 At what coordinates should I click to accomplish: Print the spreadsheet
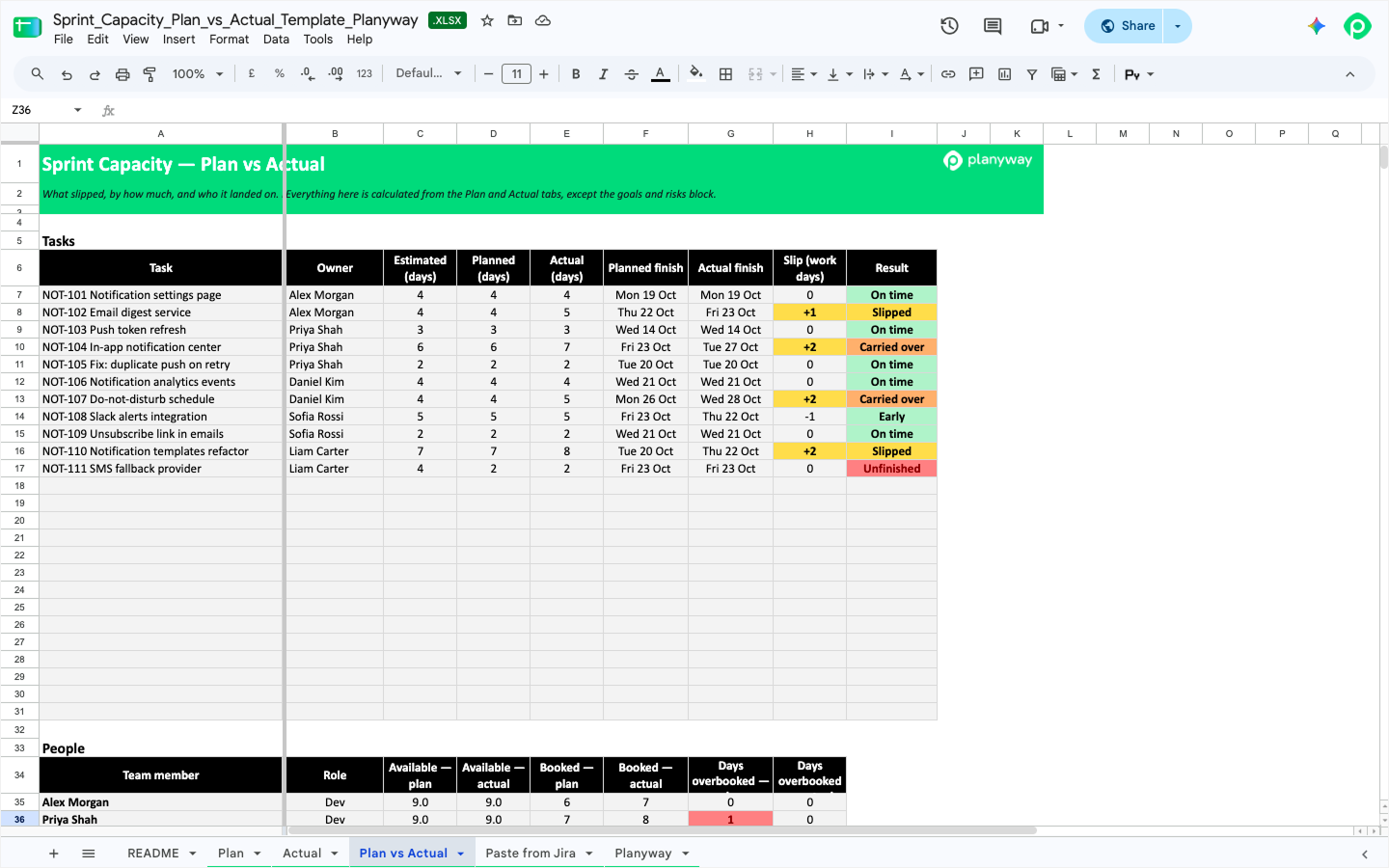[x=123, y=74]
